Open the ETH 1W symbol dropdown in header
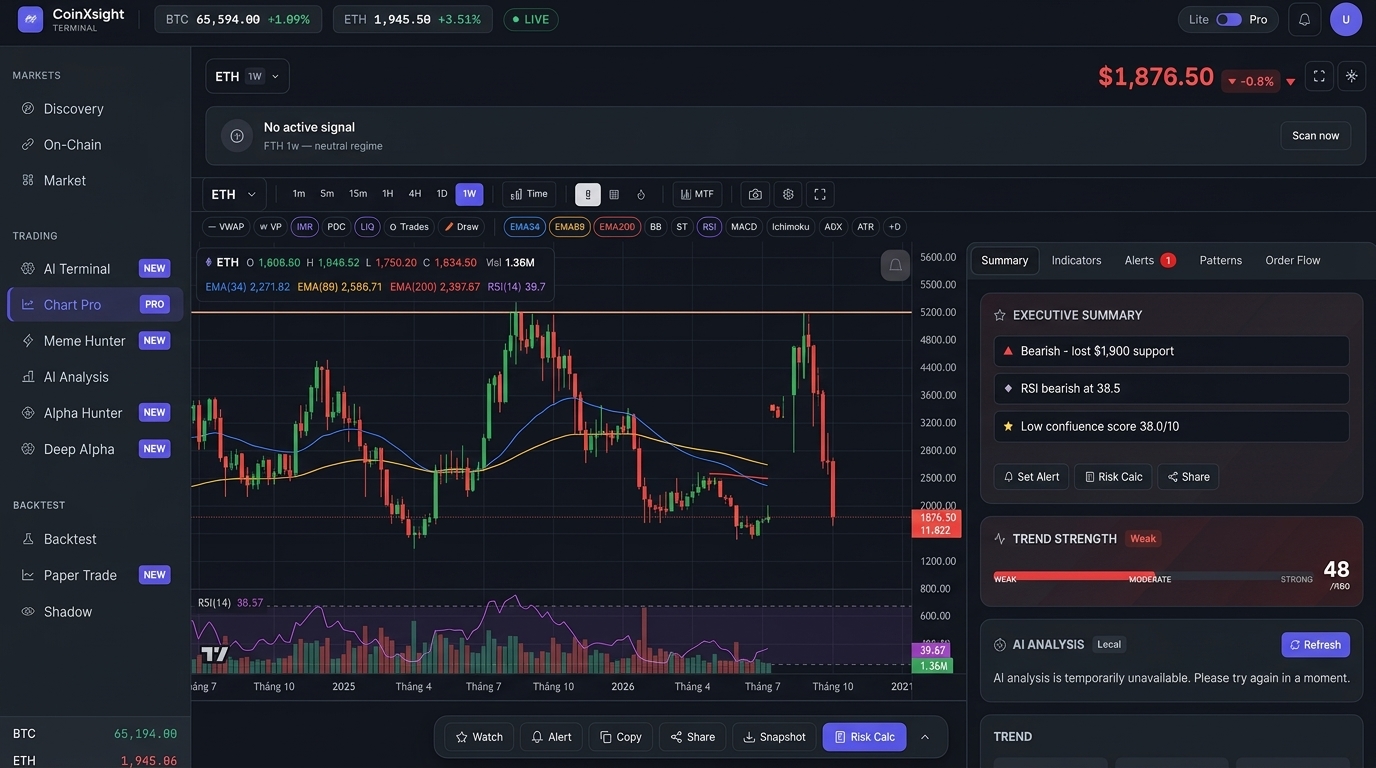 (247, 76)
